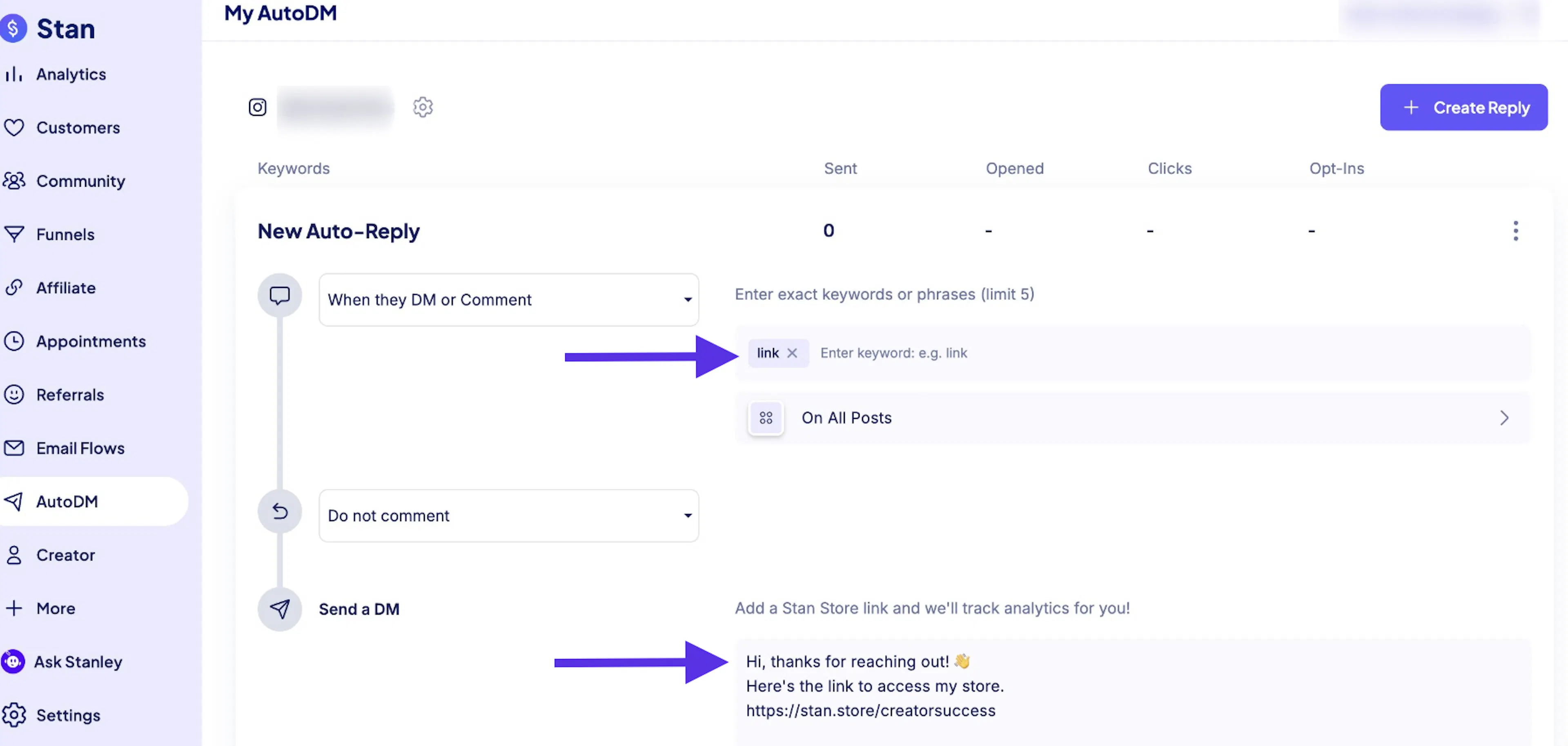Open Funnels in the sidebar
Viewport: 1568px width, 746px height.
pos(65,234)
